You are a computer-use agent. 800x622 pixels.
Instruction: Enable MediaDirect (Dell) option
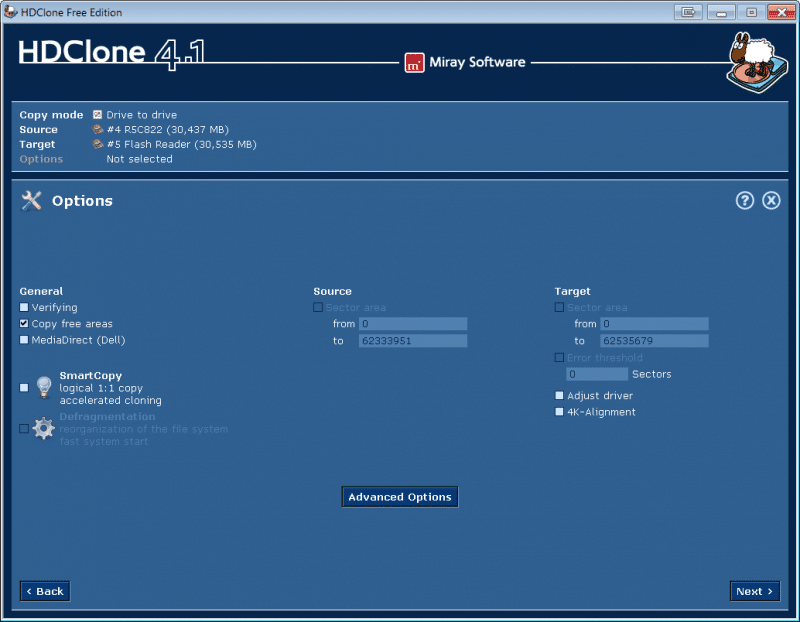tap(23, 339)
